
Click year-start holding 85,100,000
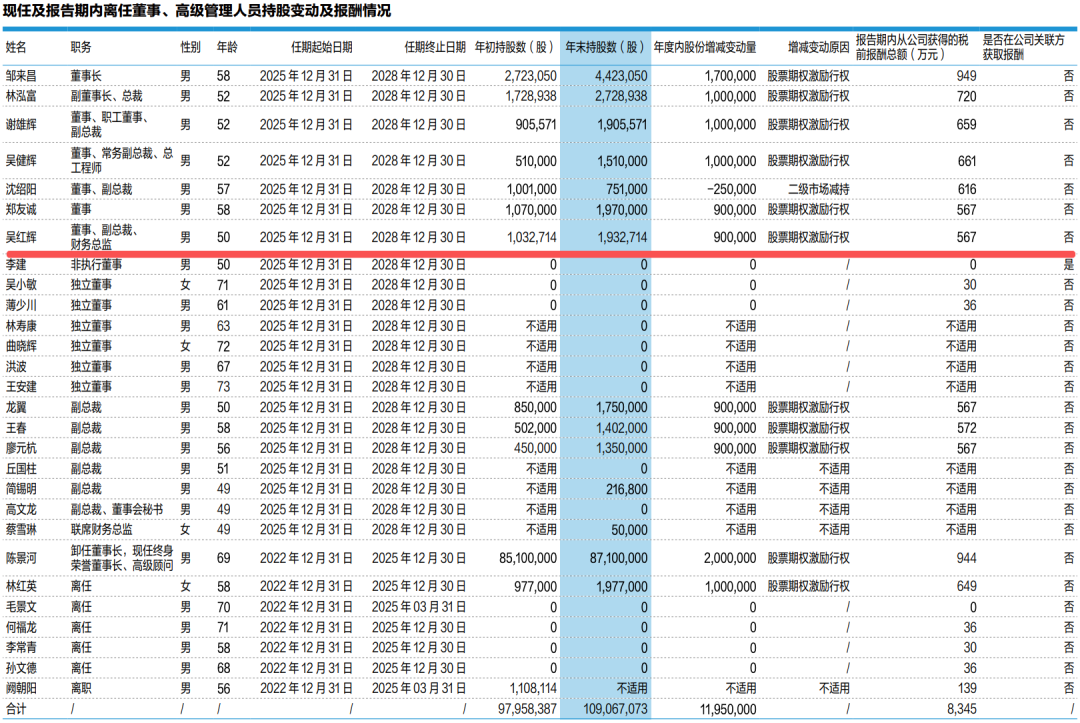coord(528,558)
